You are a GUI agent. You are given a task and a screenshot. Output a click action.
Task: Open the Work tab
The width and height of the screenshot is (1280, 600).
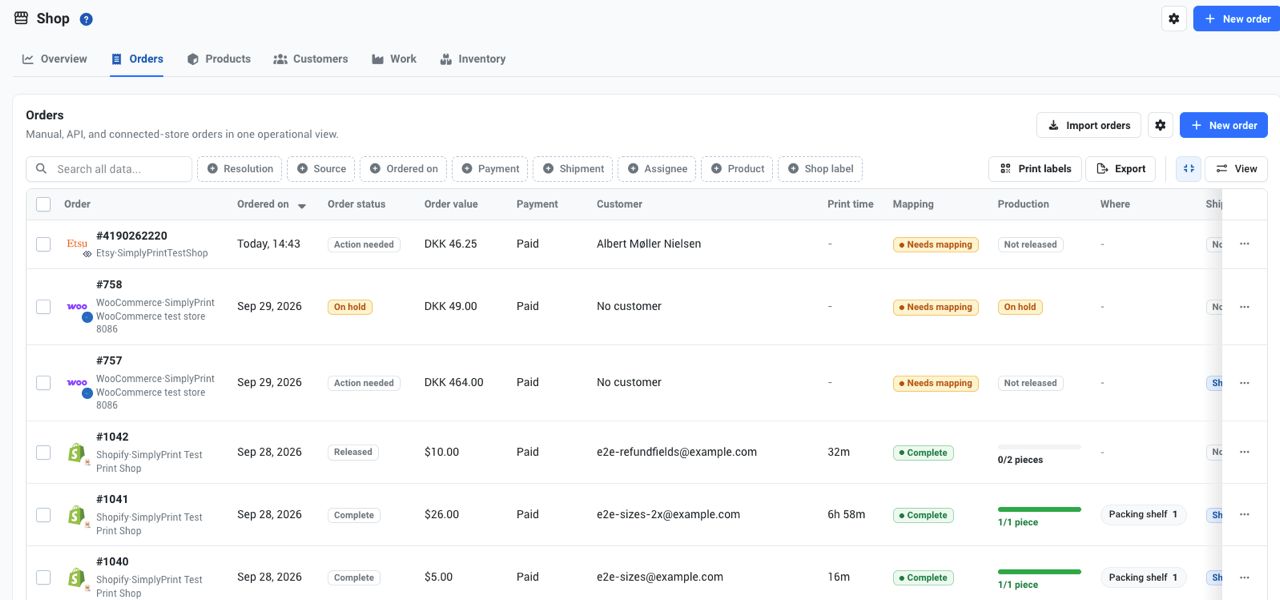[394, 59]
